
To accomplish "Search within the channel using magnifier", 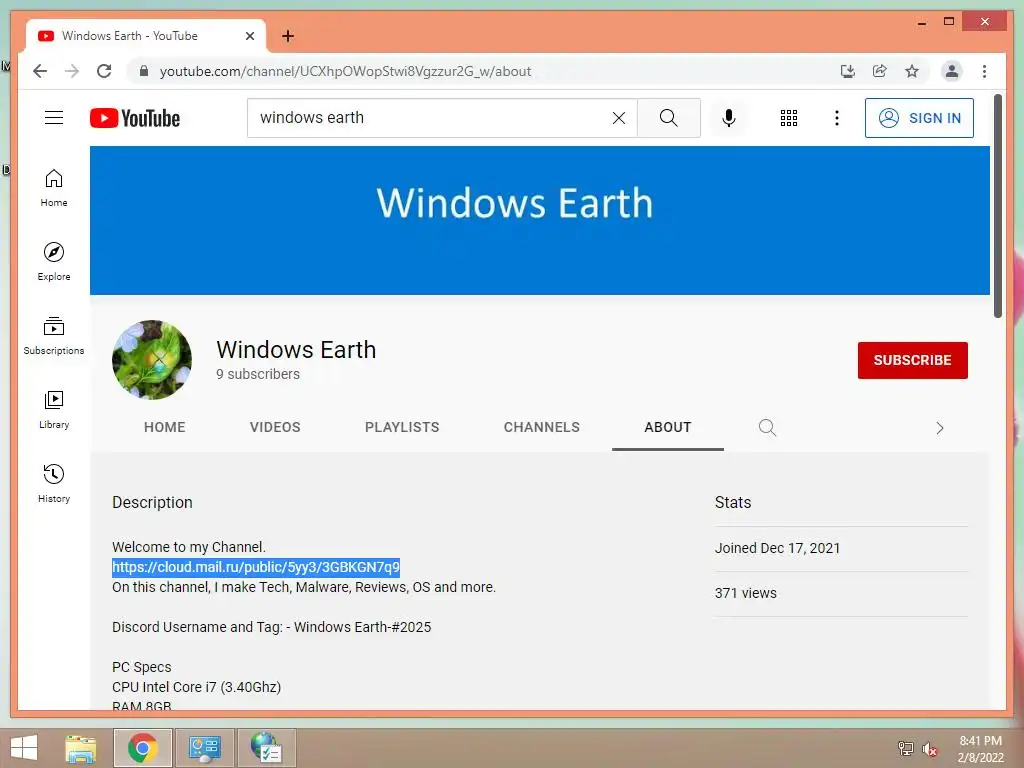I will pyautogui.click(x=767, y=428).
